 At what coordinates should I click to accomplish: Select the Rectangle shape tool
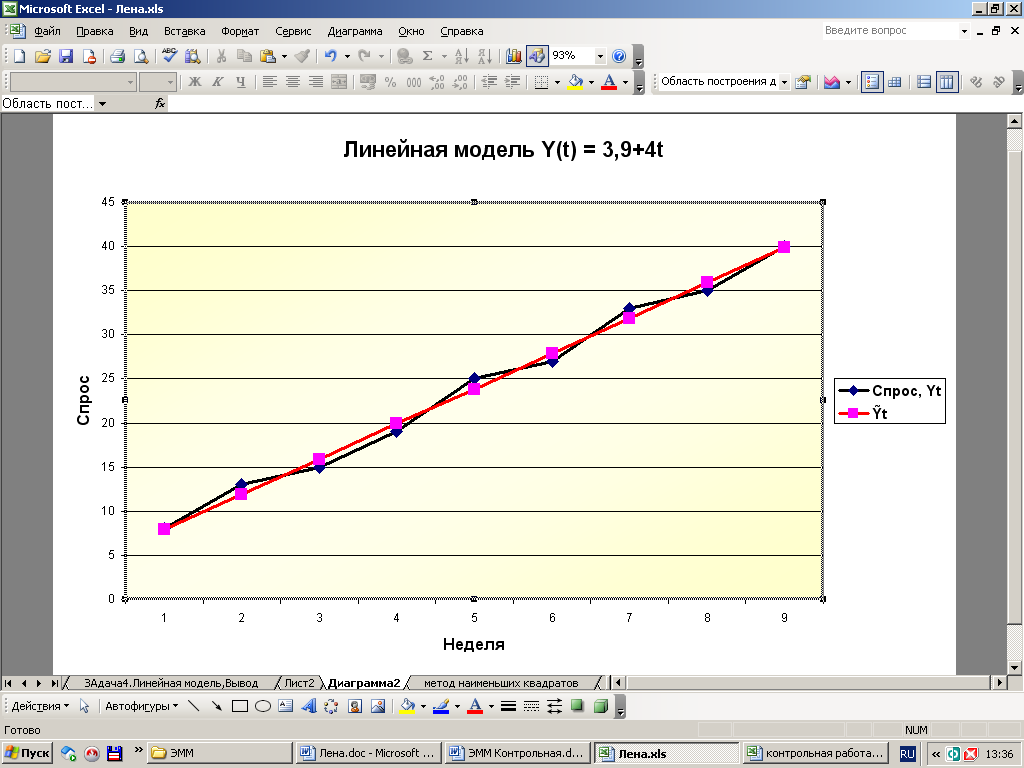tap(239, 706)
